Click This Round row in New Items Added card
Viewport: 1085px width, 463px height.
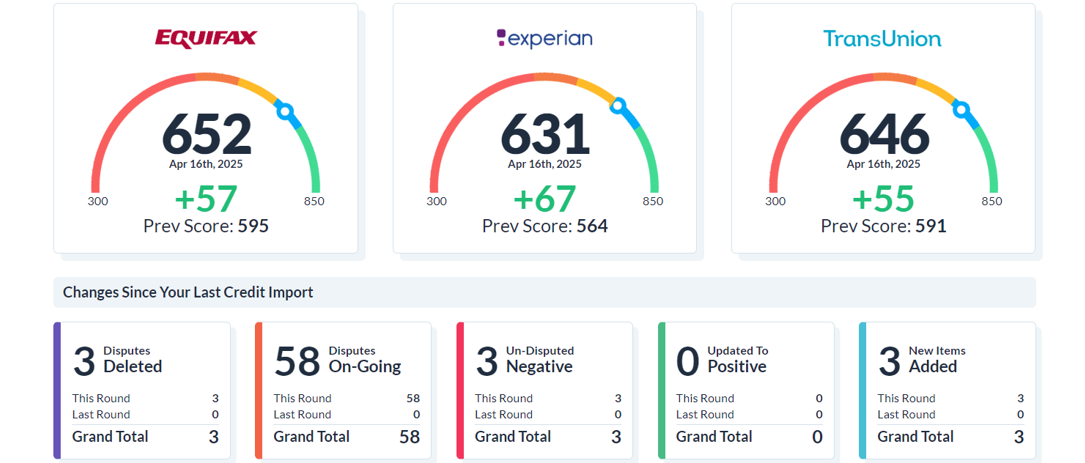[951, 398]
